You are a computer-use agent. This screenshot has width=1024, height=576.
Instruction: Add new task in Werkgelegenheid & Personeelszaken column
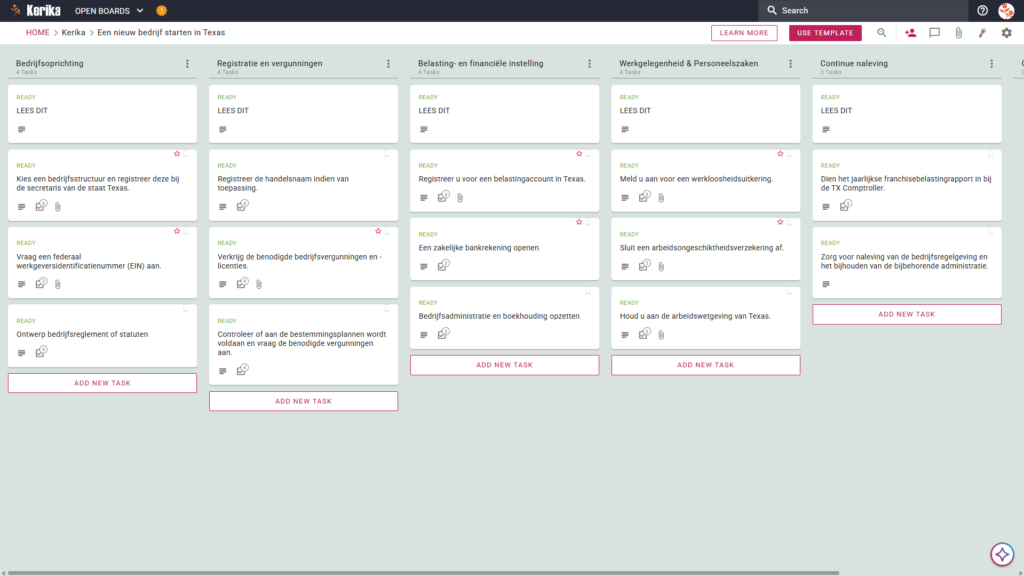[705, 365]
